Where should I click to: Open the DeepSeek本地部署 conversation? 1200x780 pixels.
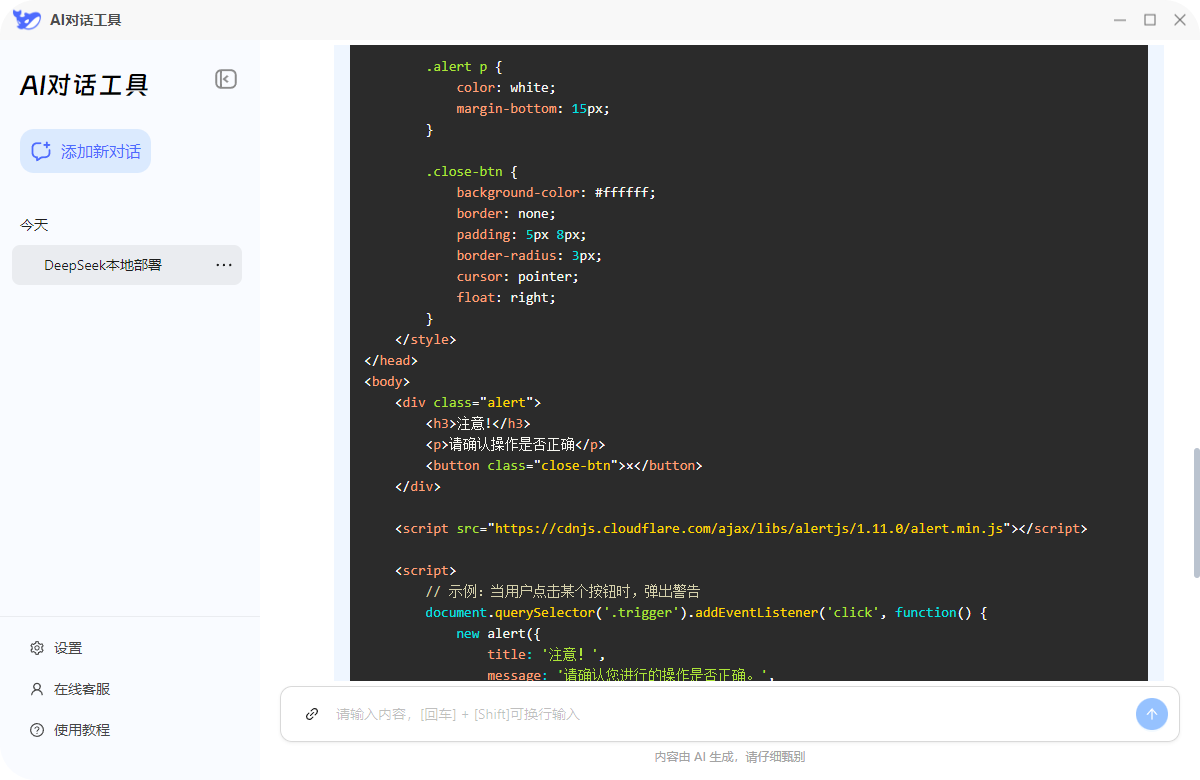coord(127,265)
